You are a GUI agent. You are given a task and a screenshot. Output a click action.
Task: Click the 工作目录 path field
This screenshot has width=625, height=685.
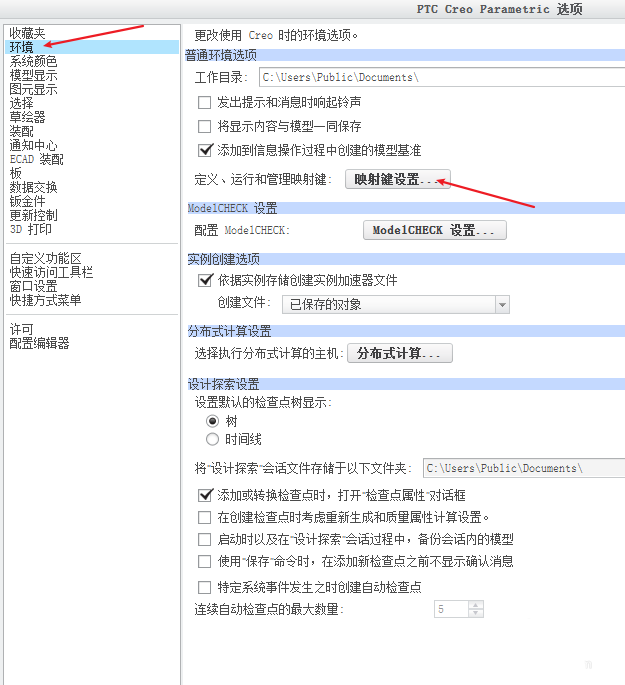(442, 77)
